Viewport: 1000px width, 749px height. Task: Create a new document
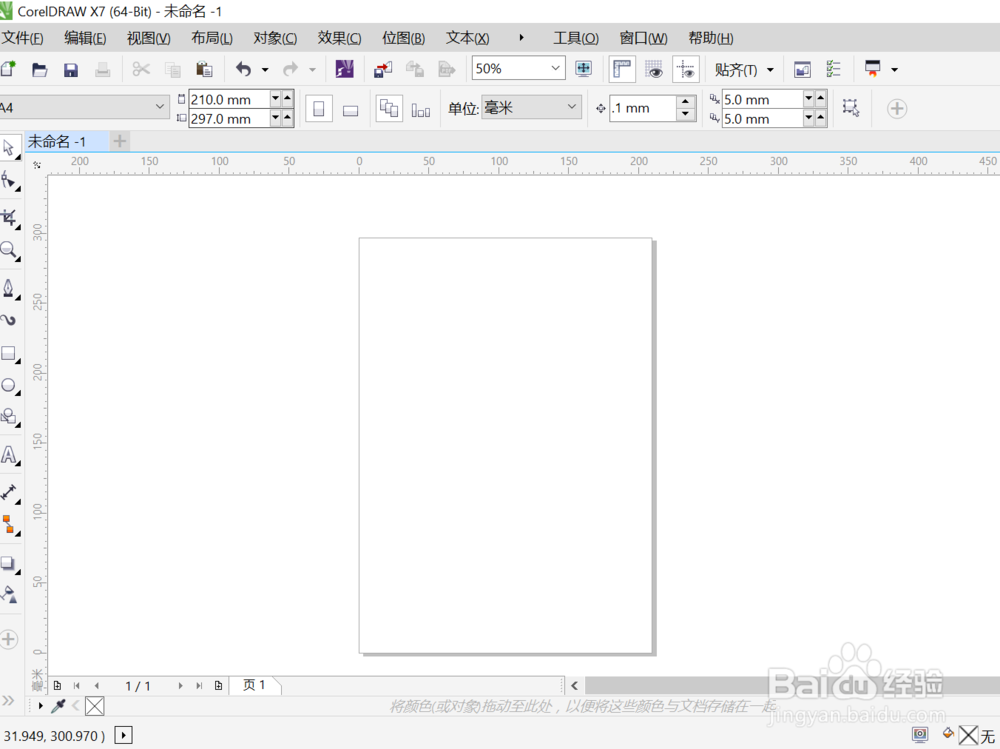pyautogui.click(x=8, y=69)
